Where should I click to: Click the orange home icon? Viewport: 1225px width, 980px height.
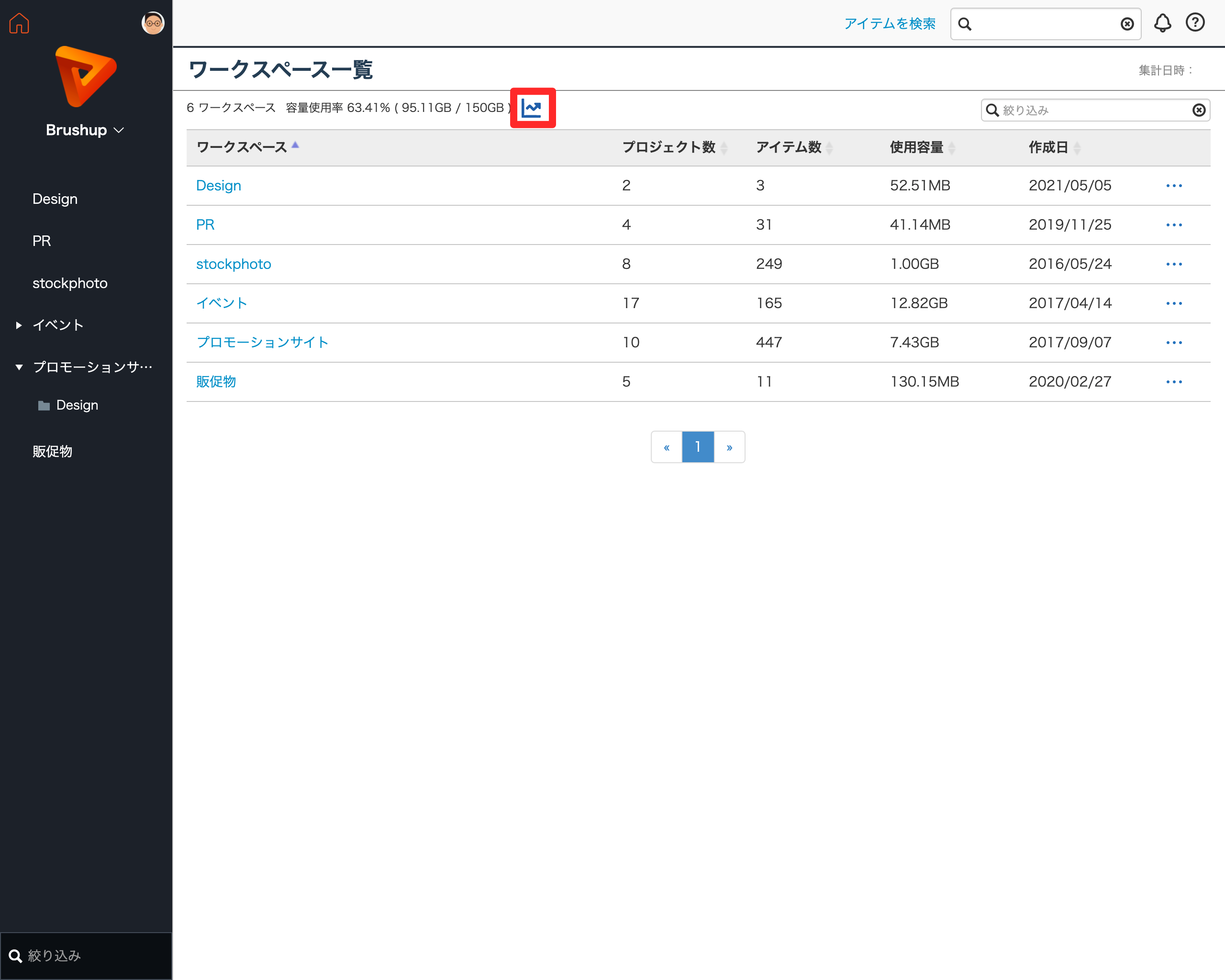click(x=19, y=23)
